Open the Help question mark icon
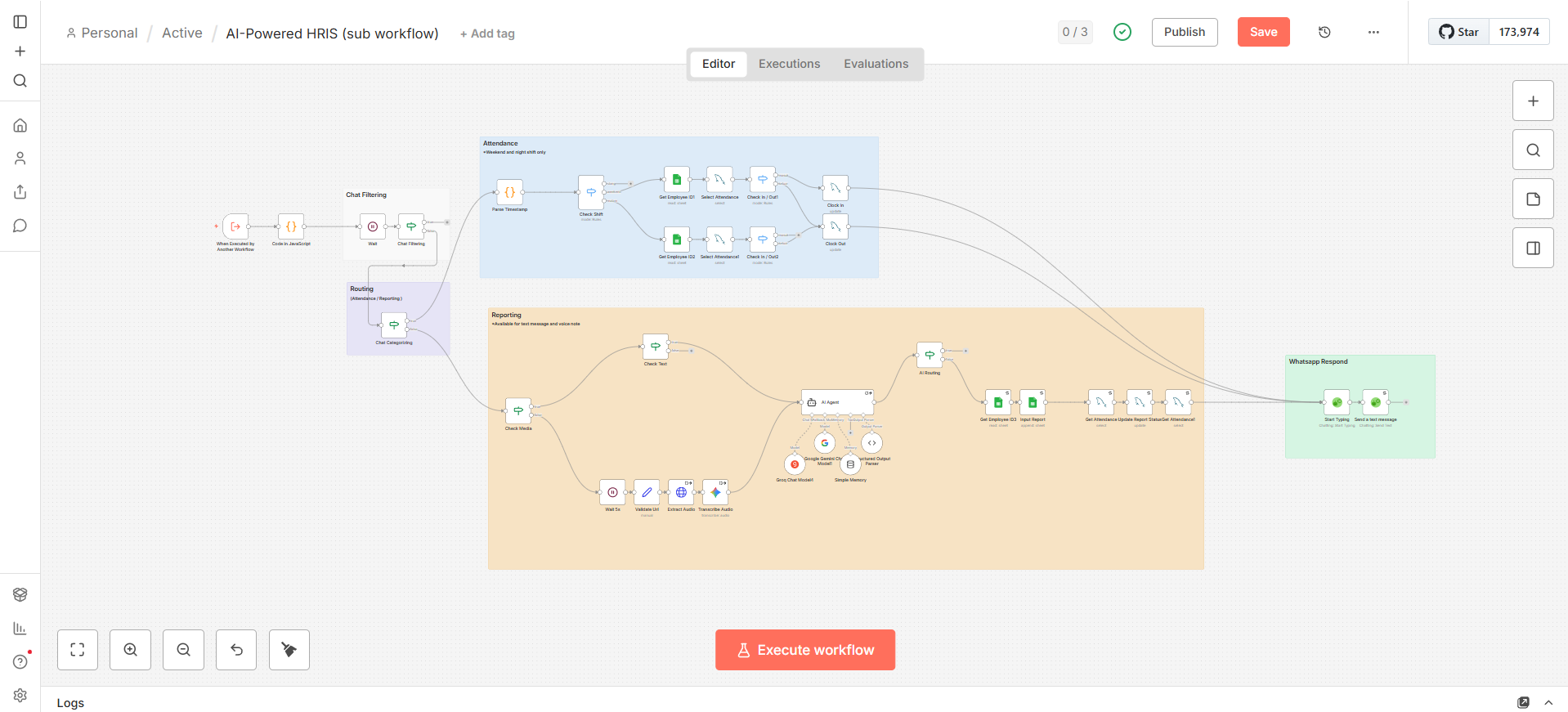The image size is (1568, 712). (20, 661)
